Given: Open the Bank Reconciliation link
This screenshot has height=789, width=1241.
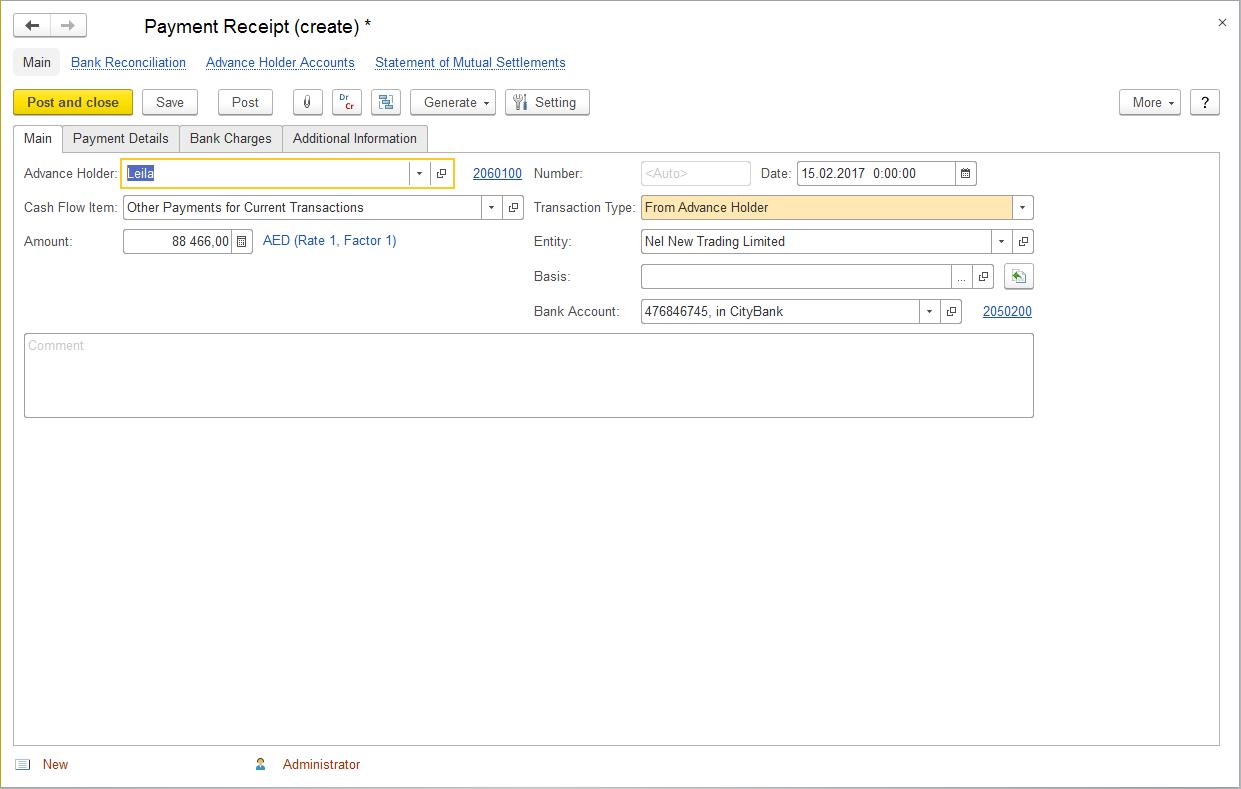Looking at the screenshot, I should pos(128,62).
